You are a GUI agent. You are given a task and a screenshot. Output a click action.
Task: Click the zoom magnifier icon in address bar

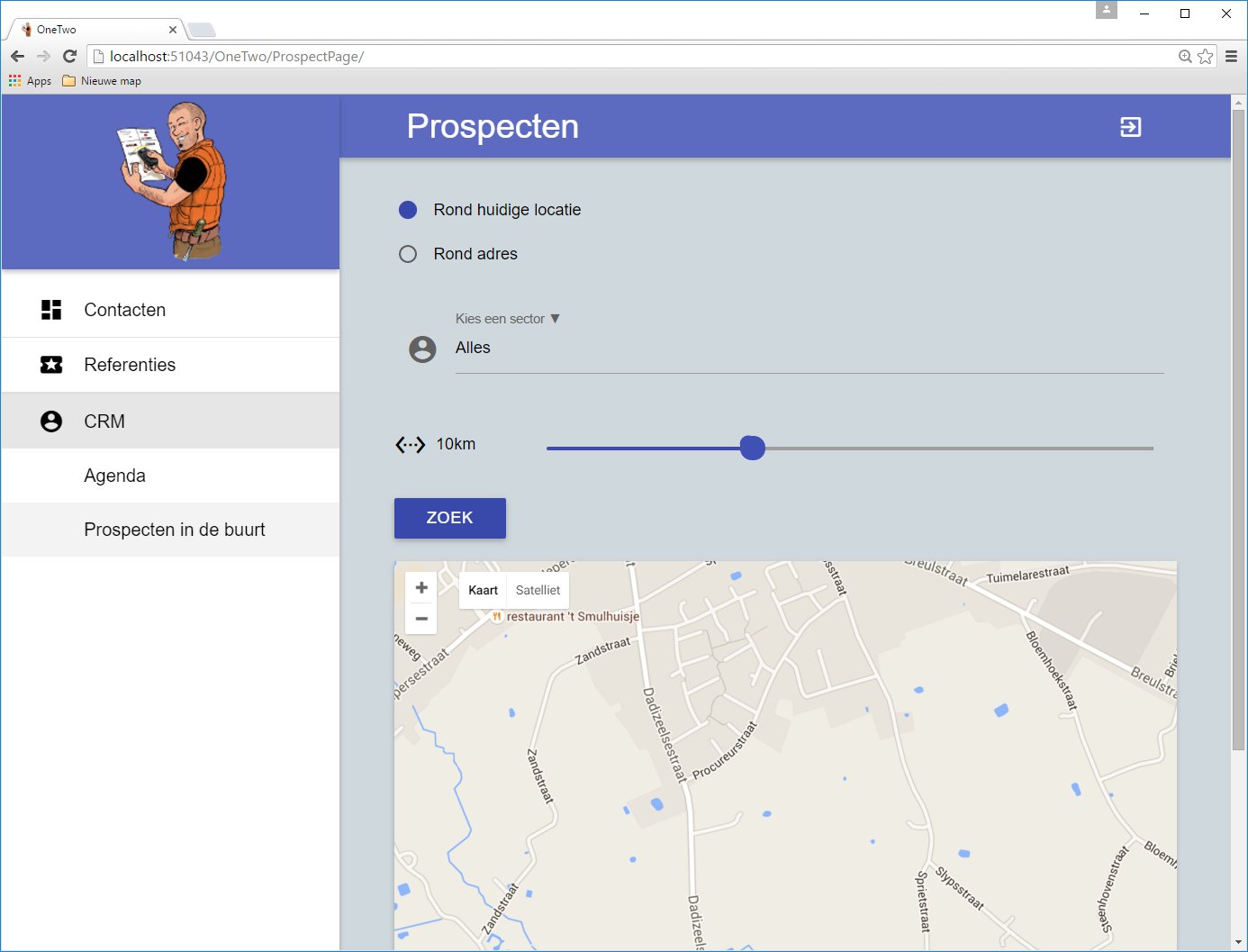(x=1185, y=56)
